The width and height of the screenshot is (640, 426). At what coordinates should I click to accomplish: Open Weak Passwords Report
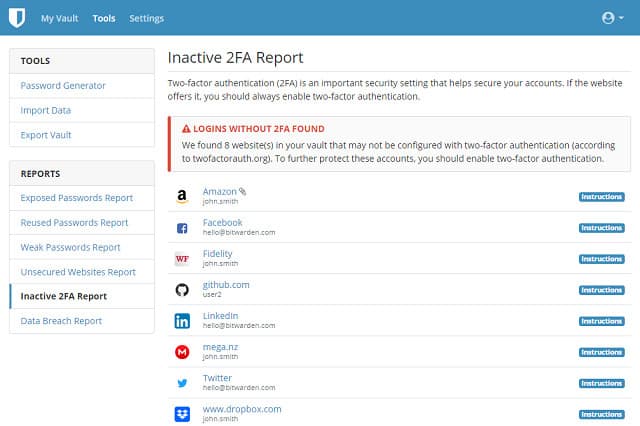pyautogui.click(x=82, y=247)
